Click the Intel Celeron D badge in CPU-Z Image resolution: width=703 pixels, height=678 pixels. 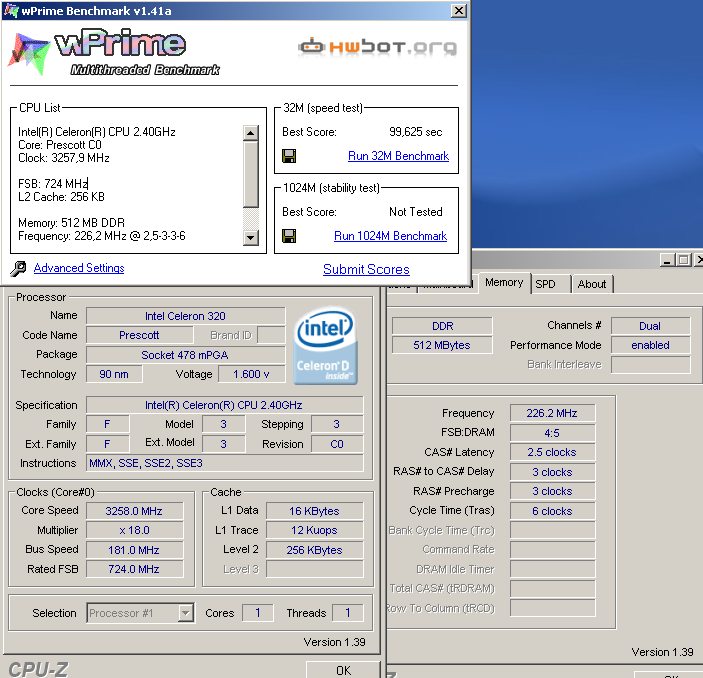pyautogui.click(x=325, y=345)
